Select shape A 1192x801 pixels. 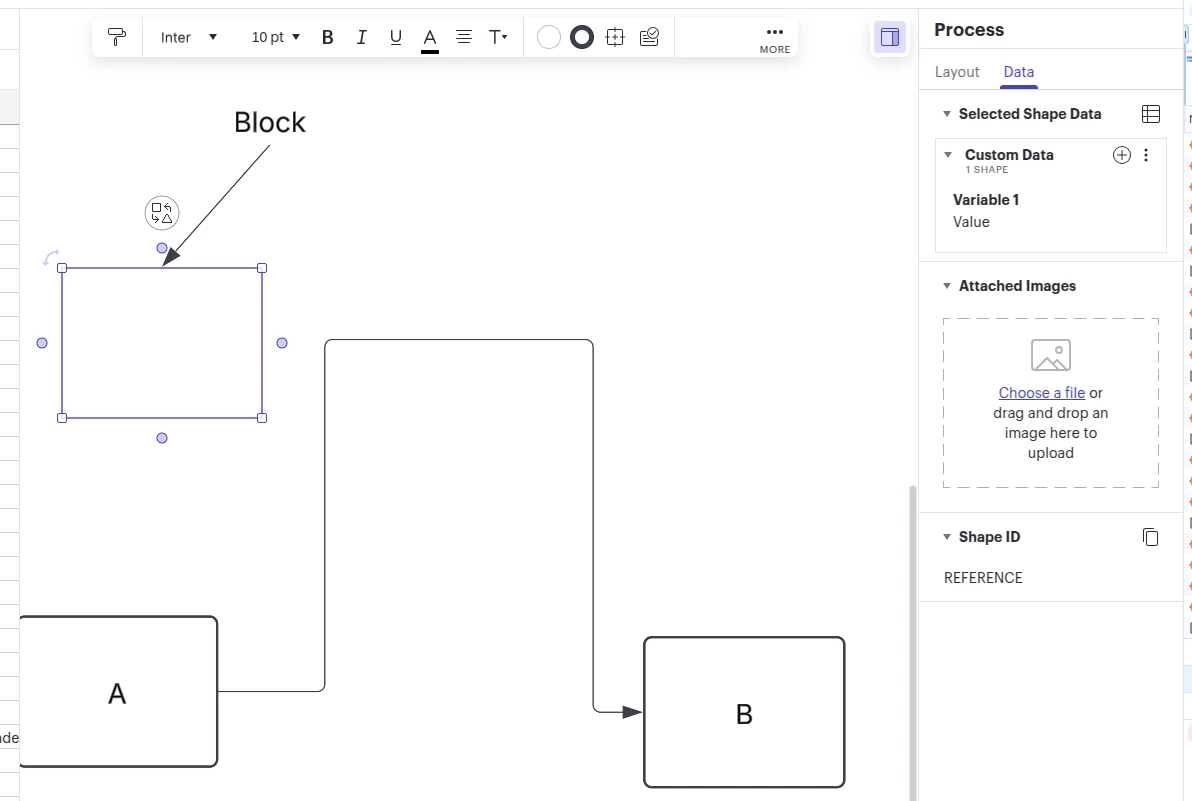point(119,692)
